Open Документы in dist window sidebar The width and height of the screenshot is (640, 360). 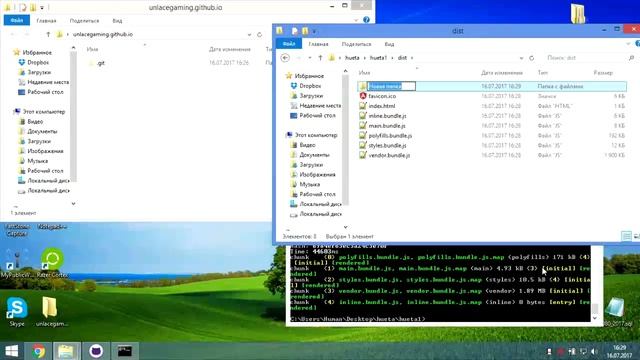(x=314, y=155)
